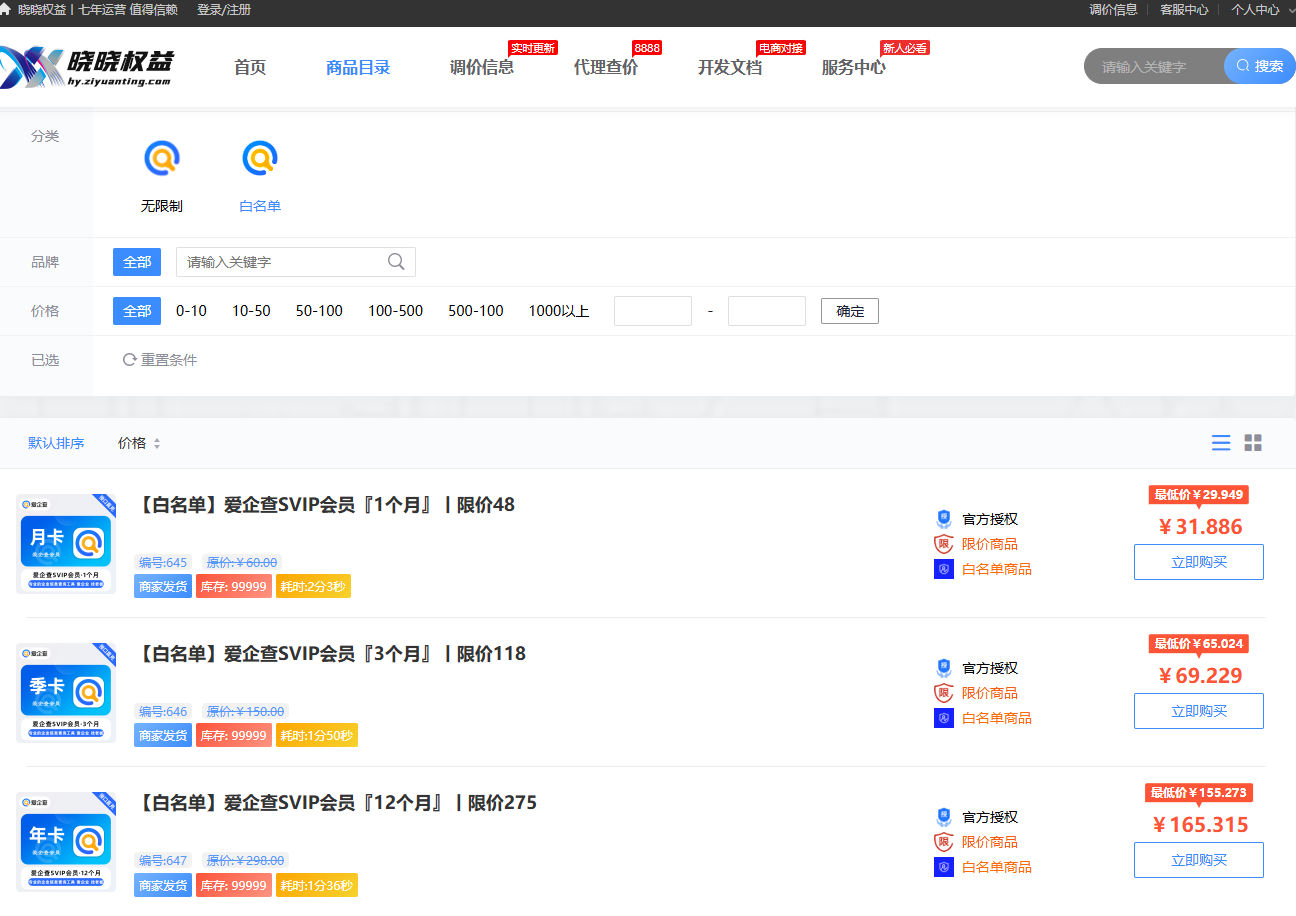Click the 晓晓权益 site logo
Screen dimensions: 1296x916
pos(88,67)
